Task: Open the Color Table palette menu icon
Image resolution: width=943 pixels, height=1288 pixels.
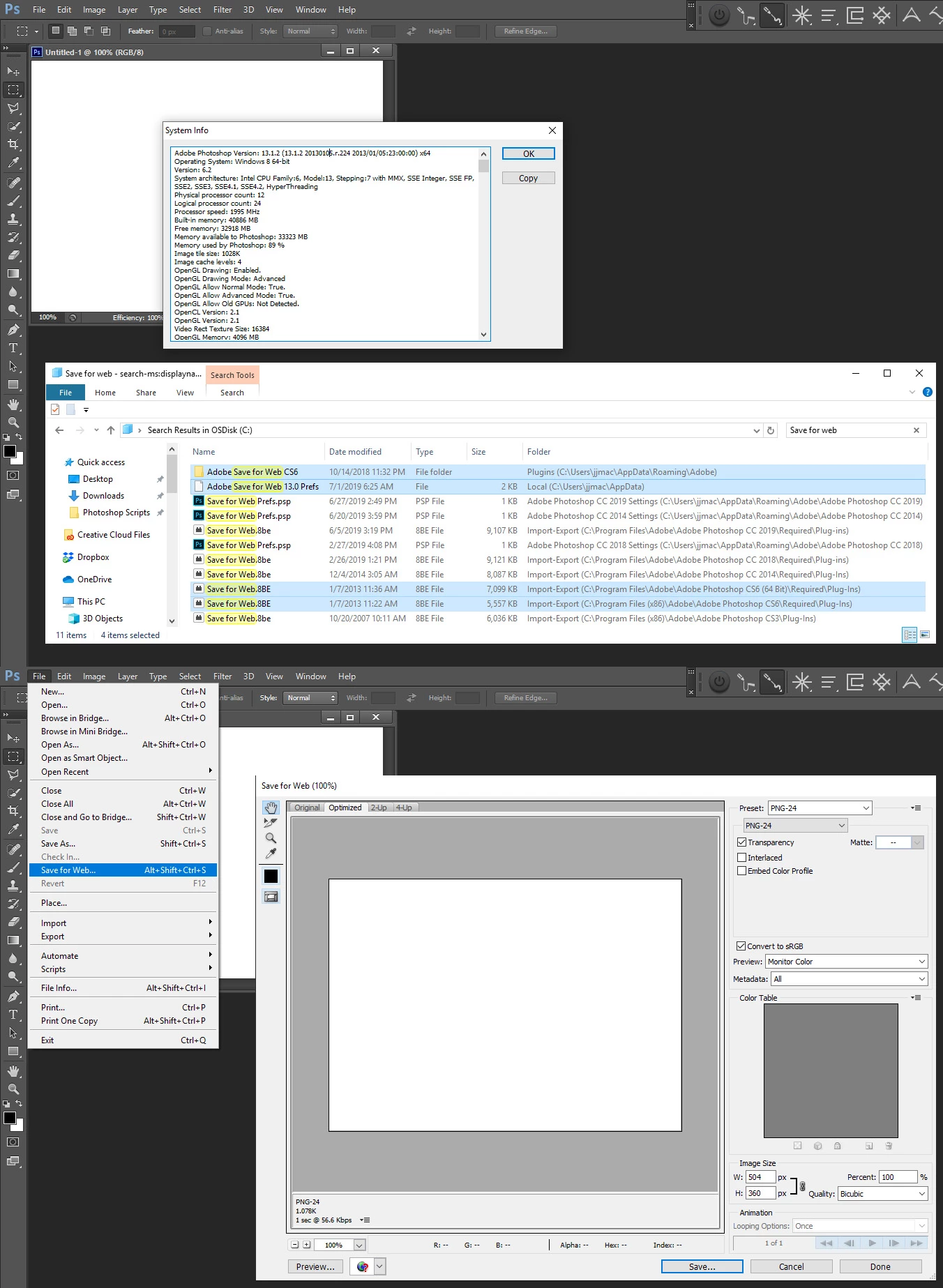Action: tap(916, 998)
